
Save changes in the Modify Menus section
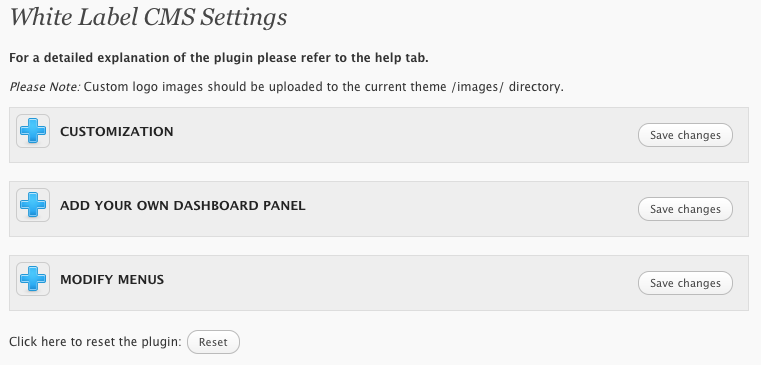click(685, 283)
